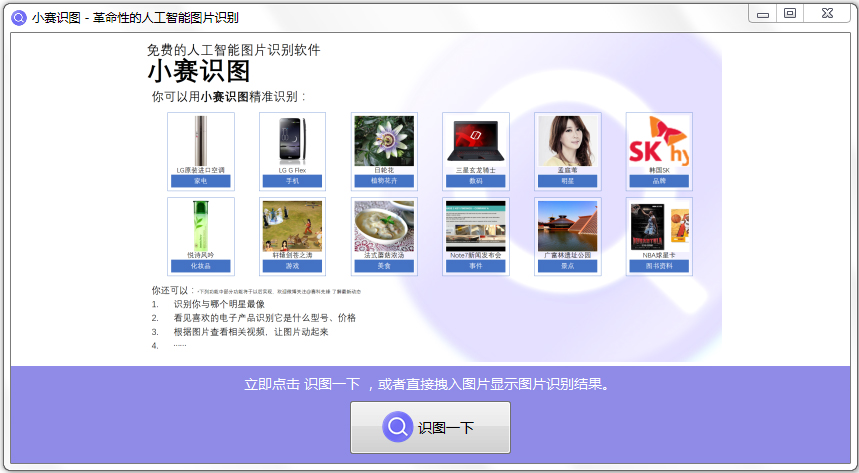Click the caption 悦诗风吟

(201, 255)
